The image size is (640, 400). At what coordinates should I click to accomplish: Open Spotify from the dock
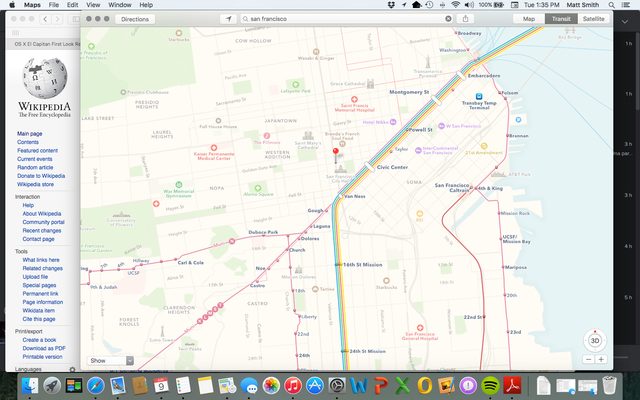(490, 385)
